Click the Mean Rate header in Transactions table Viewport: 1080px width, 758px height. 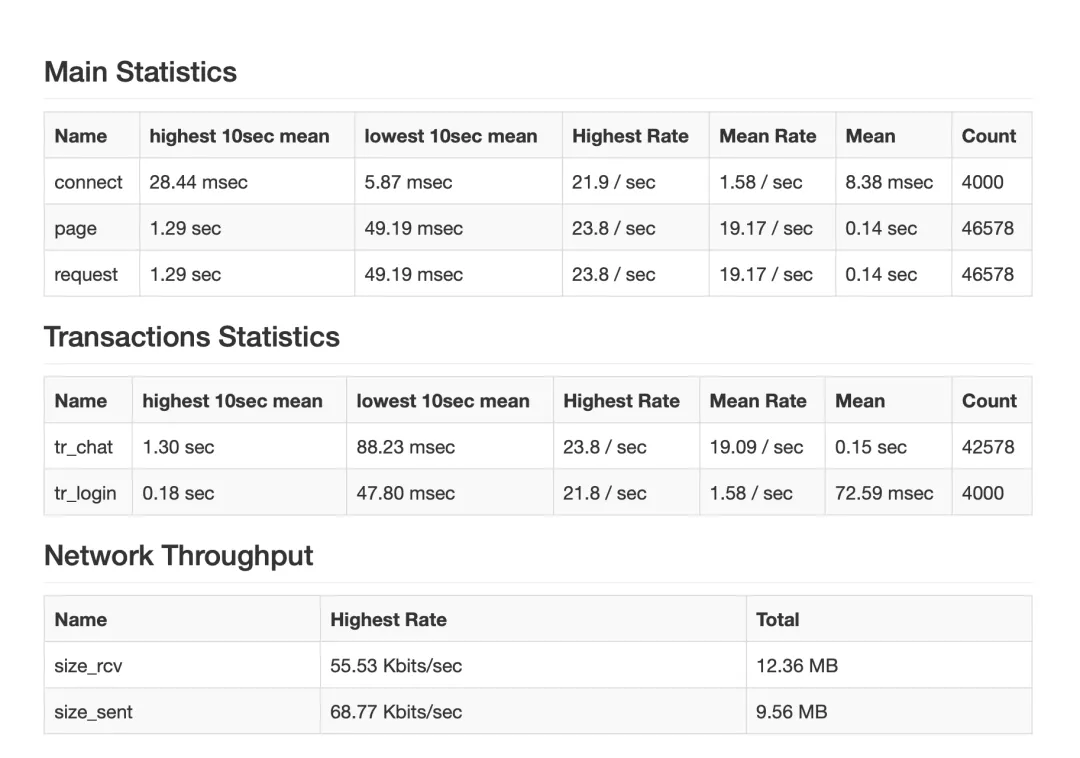coord(758,401)
